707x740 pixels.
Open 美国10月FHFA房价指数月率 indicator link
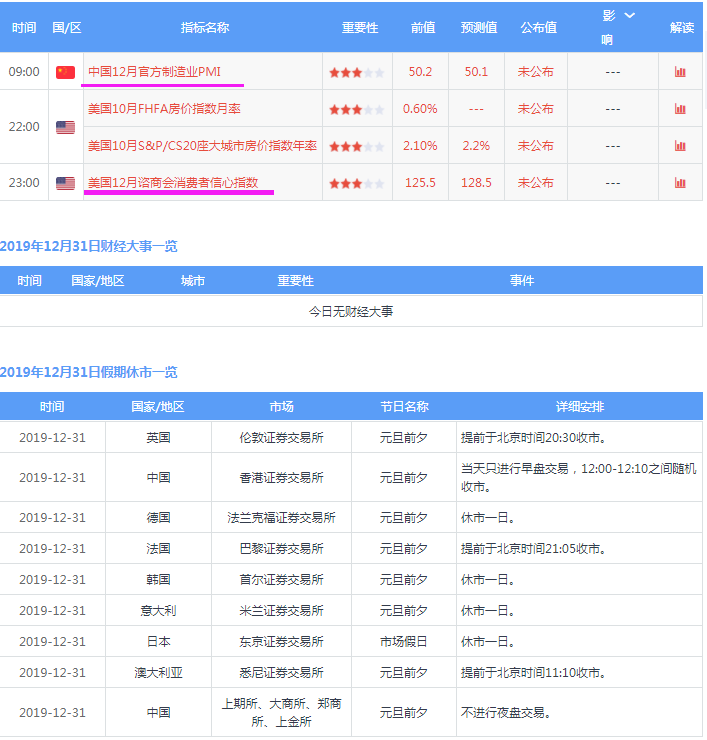[x=164, y=109]
